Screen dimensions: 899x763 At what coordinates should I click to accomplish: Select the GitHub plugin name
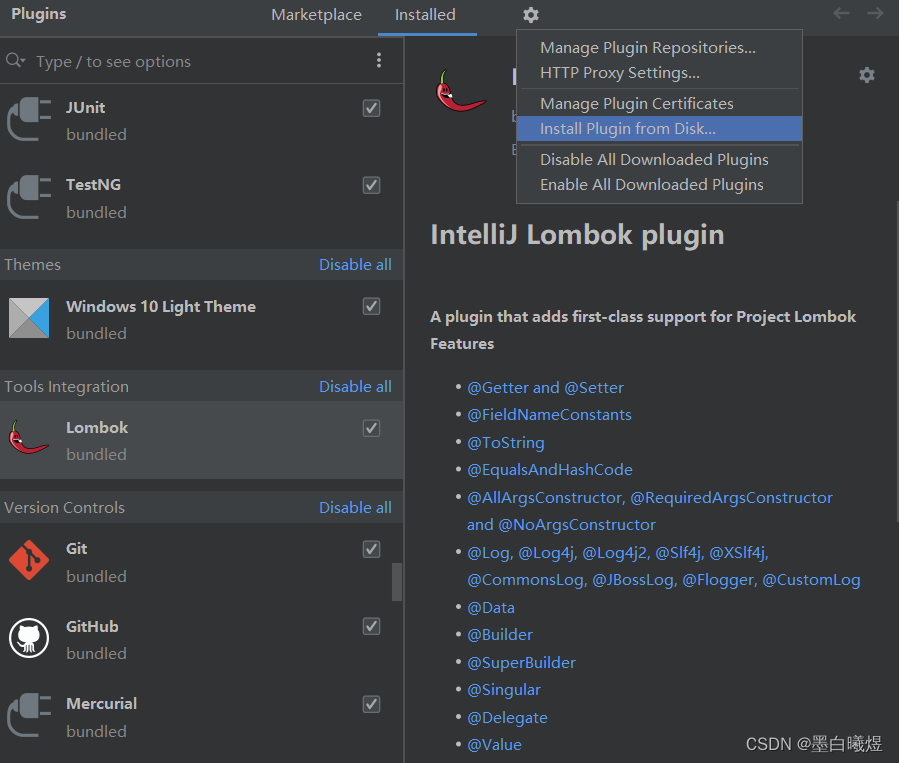click(x=92, y=627)
